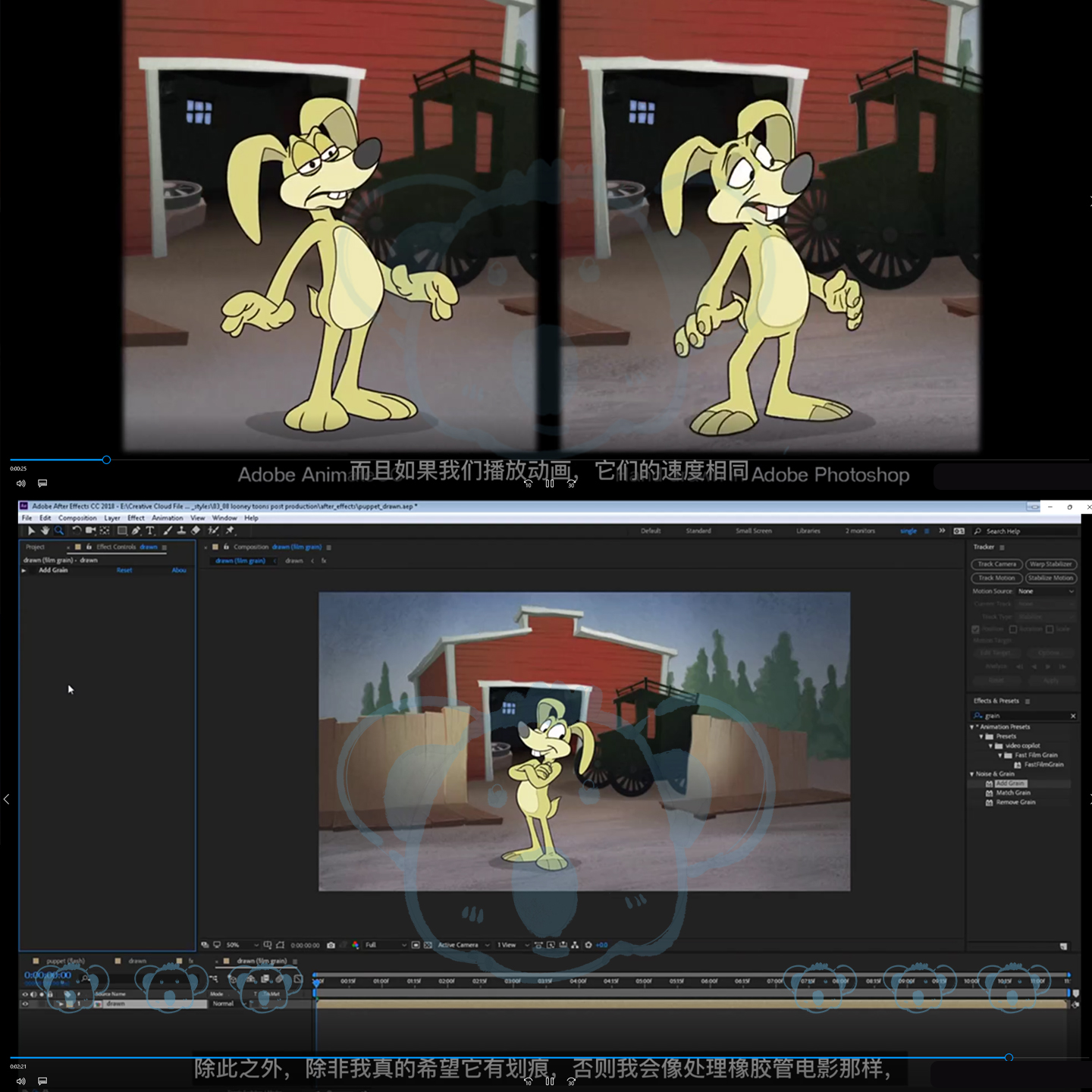
Task: Take a snapshot with the camera icon
Action: [331, 945]
